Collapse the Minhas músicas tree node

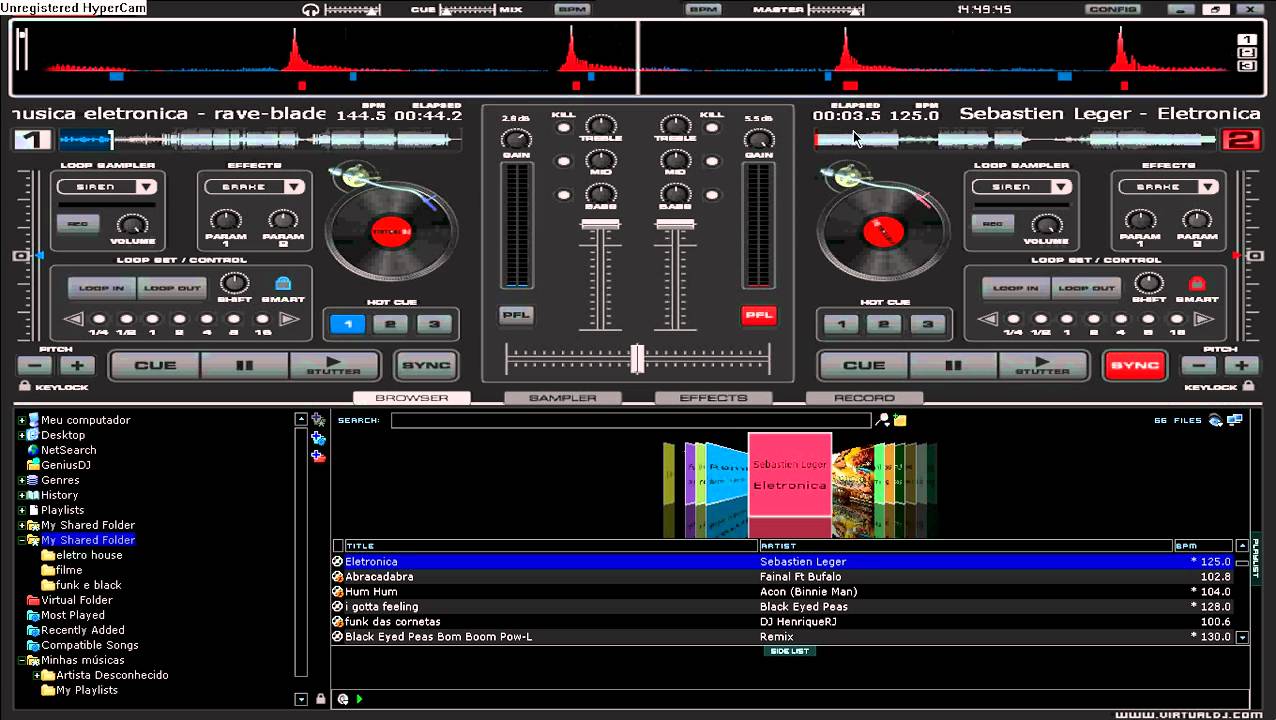[22, 660]
